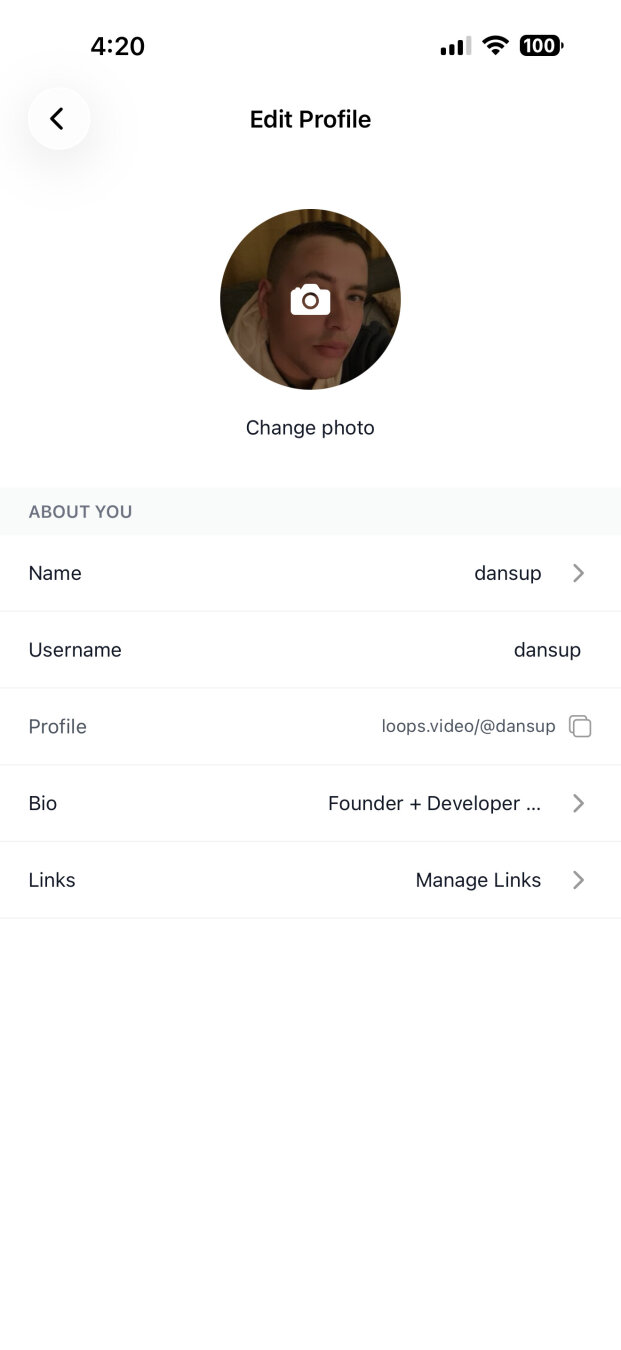Image resolution: width=621 pixels, height=1350 pixels.
Task: Open Bio editor via its chevron
Action: pyautogui.click(x=578, y=803)
